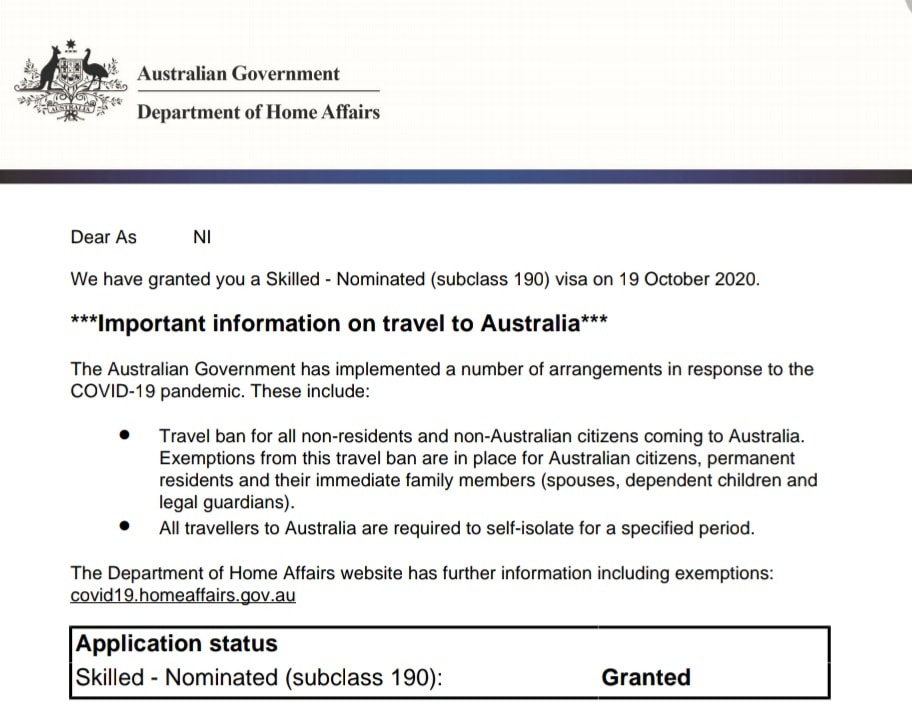Click the visa granted on 19 October 2020 sentence
The width and height of the screenshot is (912, 708).
[x=415, y=279]
